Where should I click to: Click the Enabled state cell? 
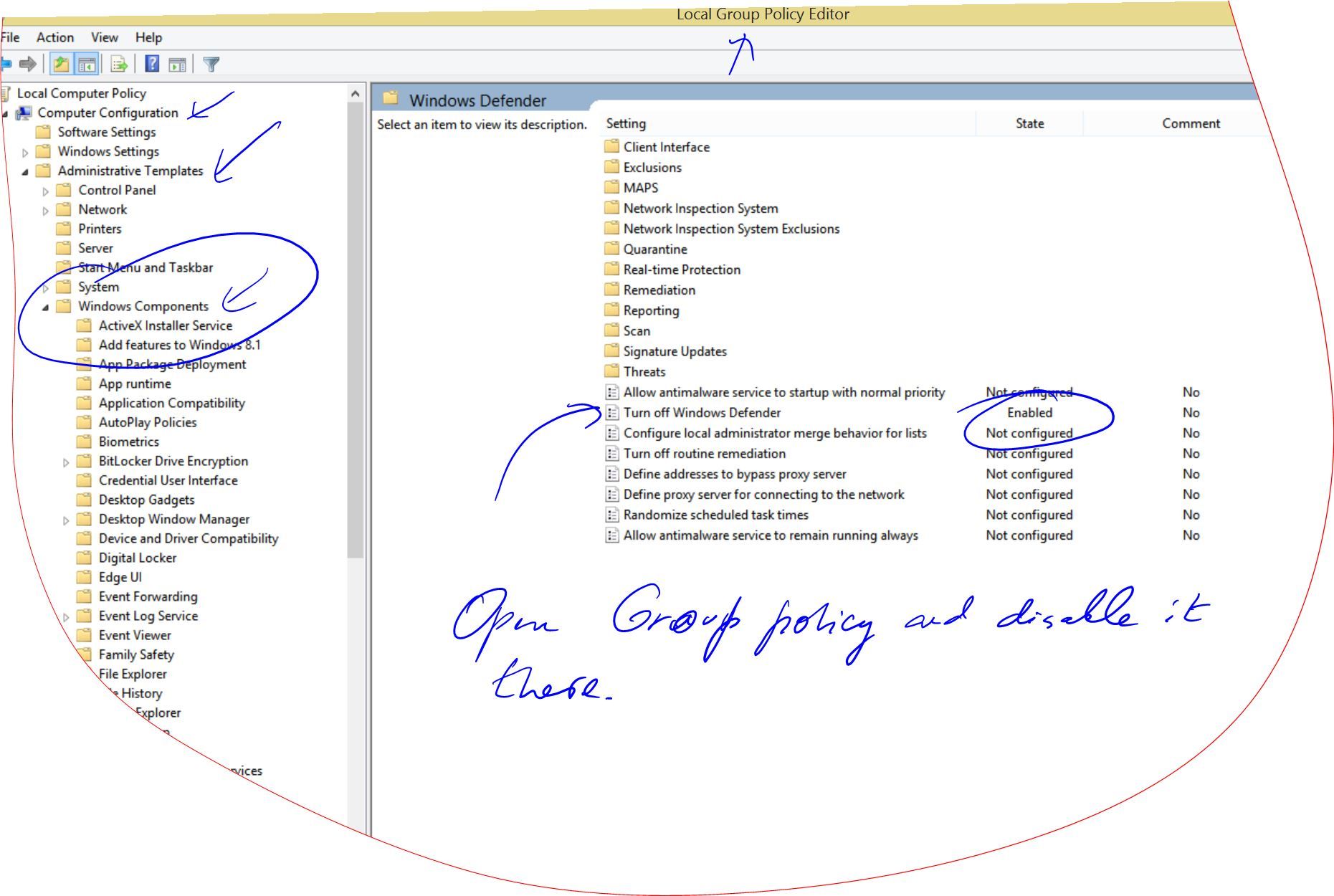tap(1029, 412)
